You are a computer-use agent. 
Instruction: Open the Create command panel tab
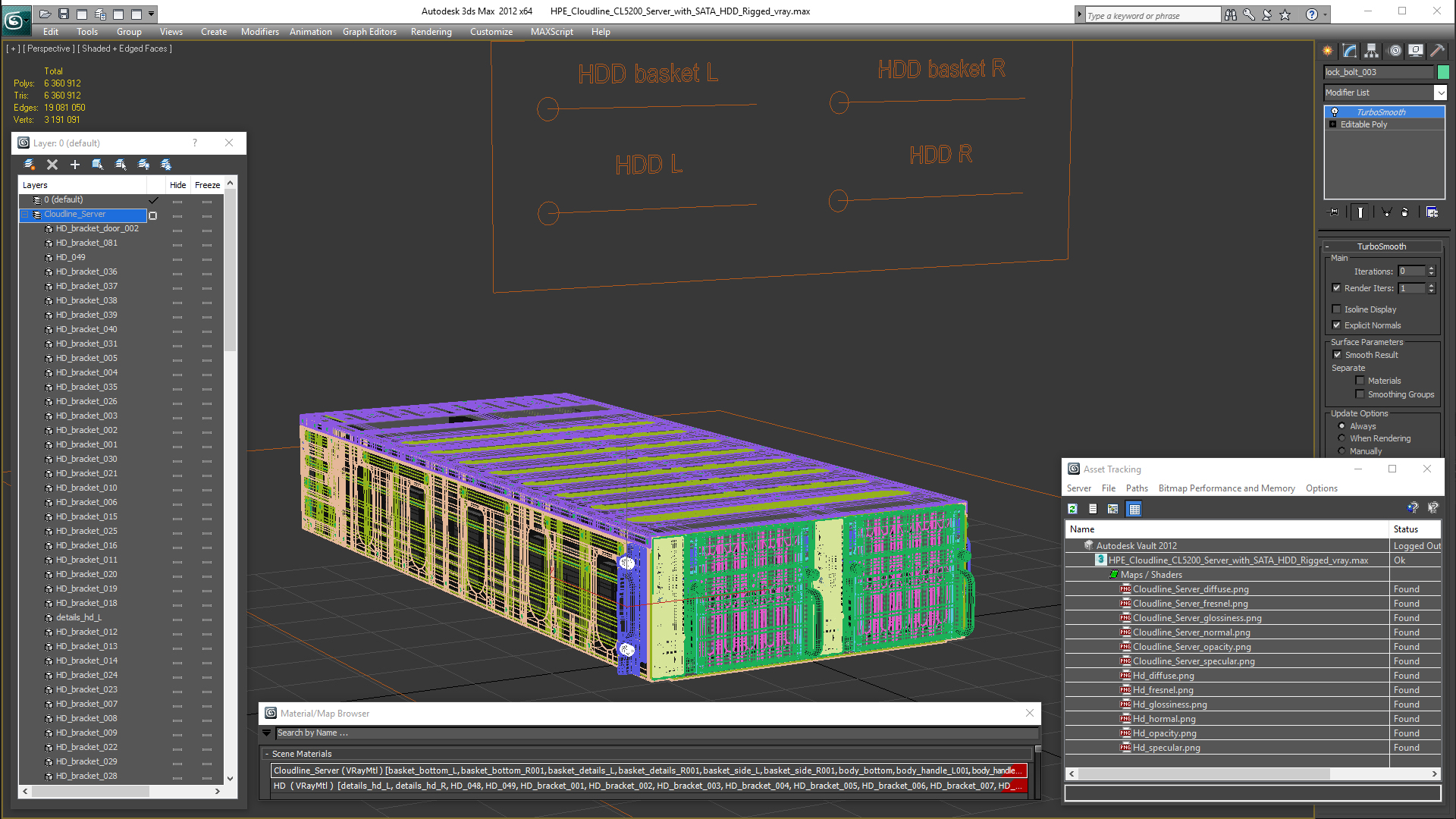(1328, 51)
